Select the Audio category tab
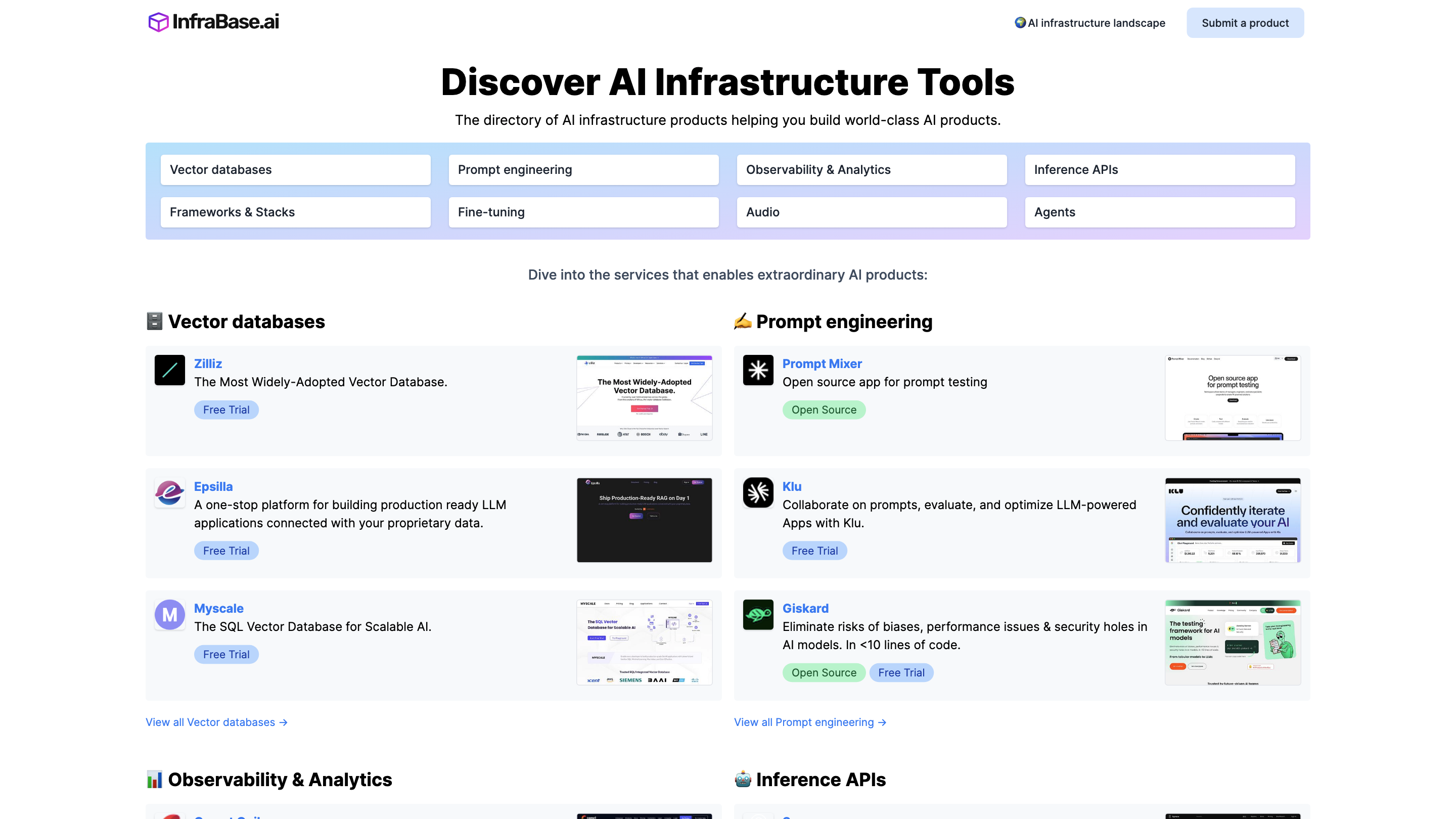 (872, 212)
